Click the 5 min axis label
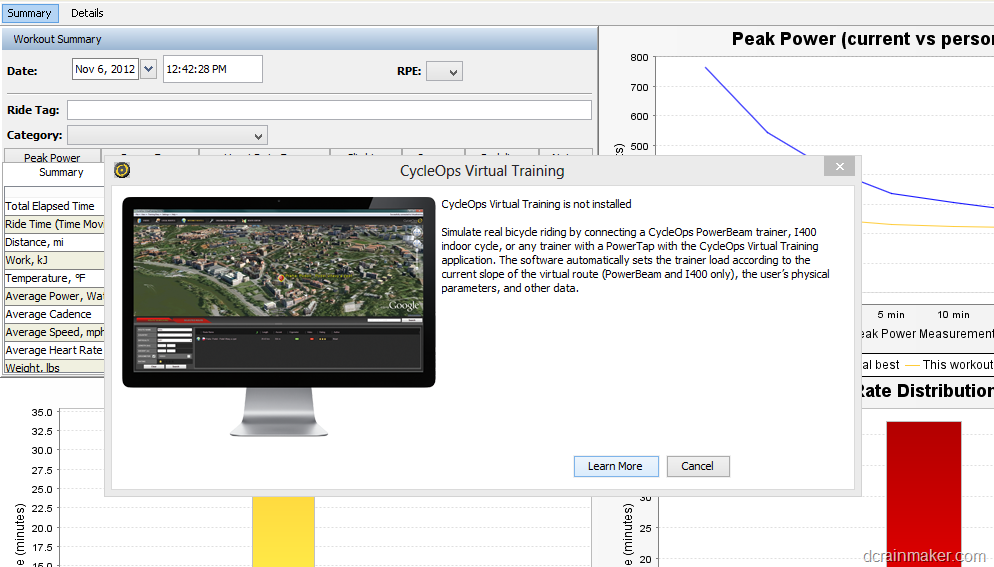Image resolution: width=994 pixels, height=567 pixels. (x=891, y=315)
